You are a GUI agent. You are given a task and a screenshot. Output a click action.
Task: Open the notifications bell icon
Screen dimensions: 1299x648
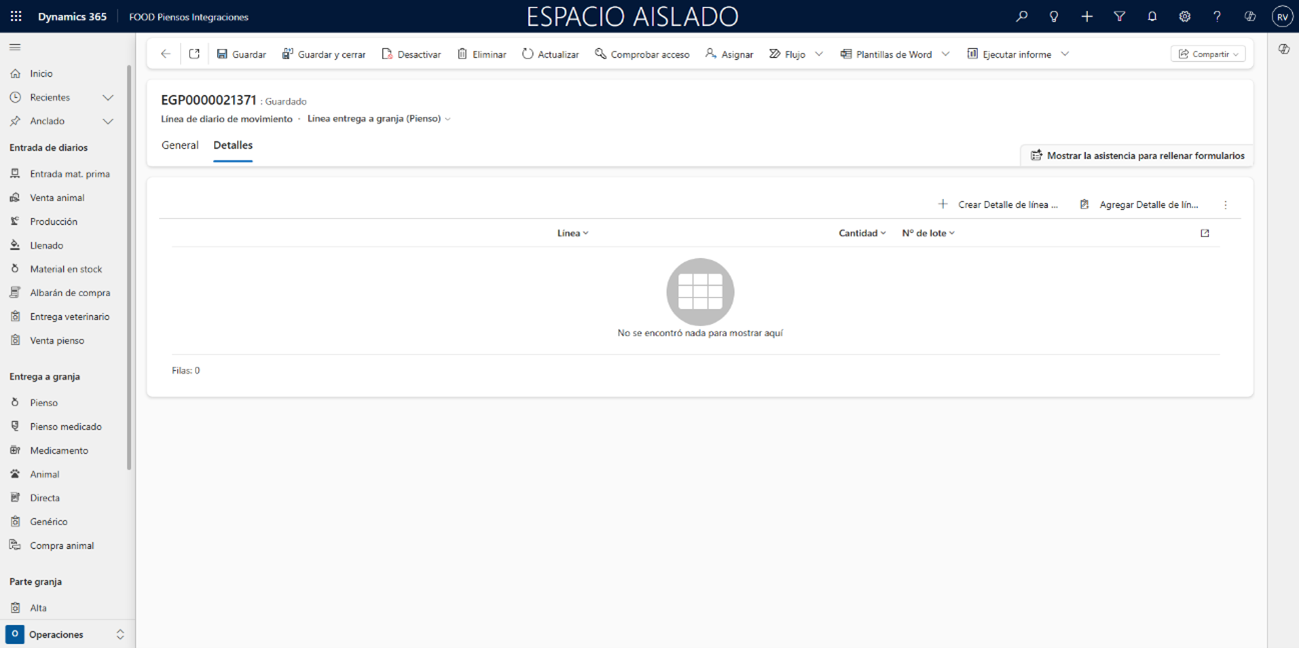pyautogui.click(x=1152, y=17)
